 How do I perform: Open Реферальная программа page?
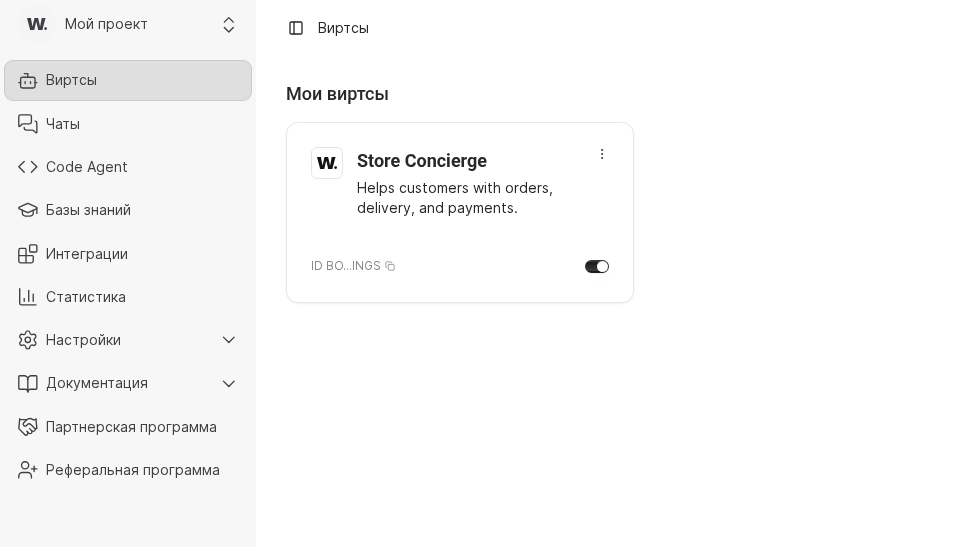click(x=133, y=470)
